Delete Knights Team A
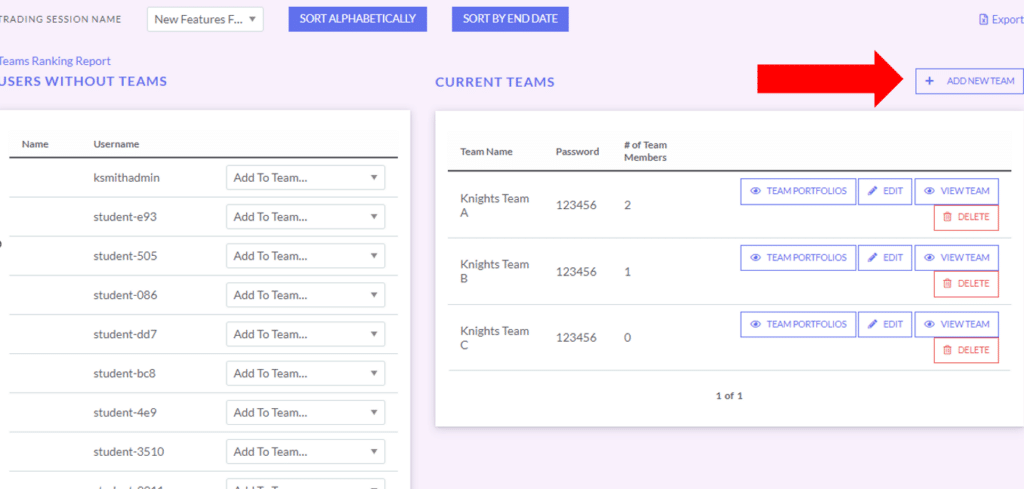Viewport: 1024px width, 489px height. click(967, 217)
